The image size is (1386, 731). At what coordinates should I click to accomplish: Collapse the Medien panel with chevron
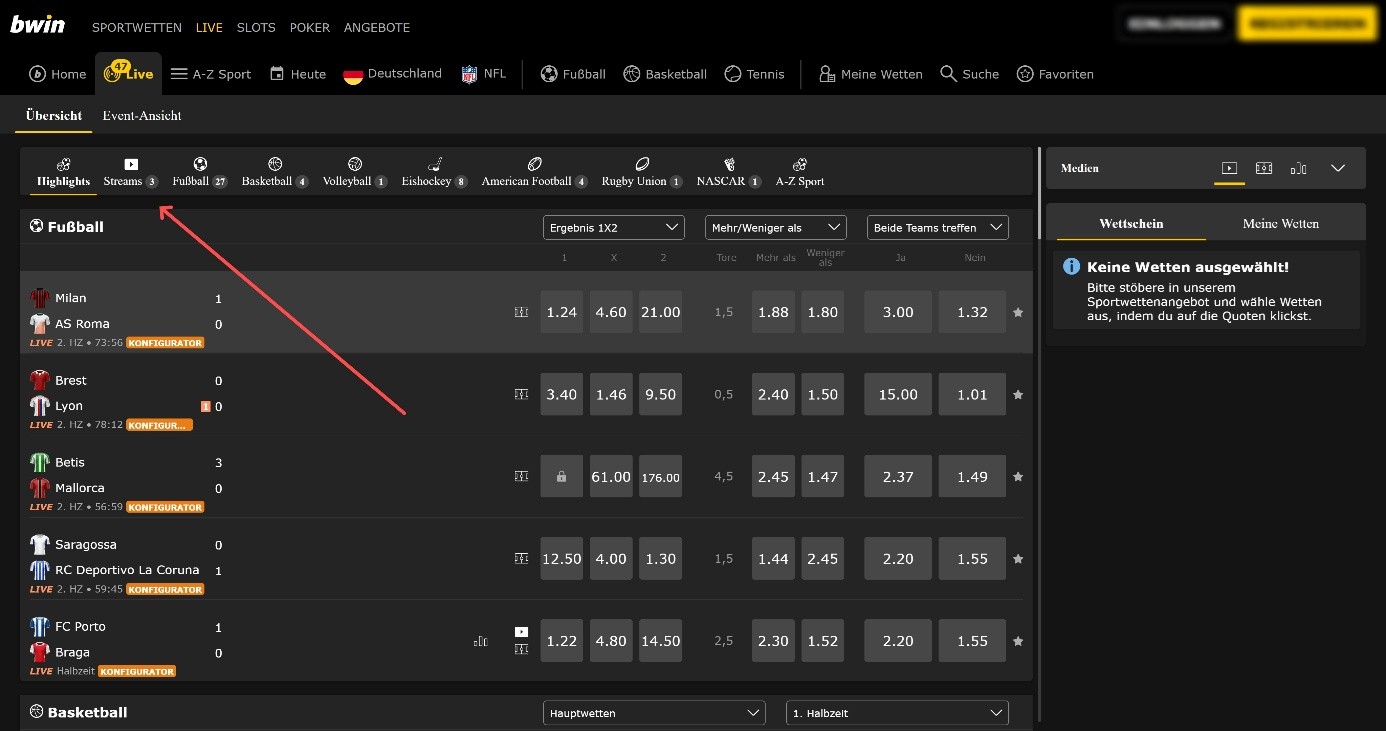[1338, 168]
